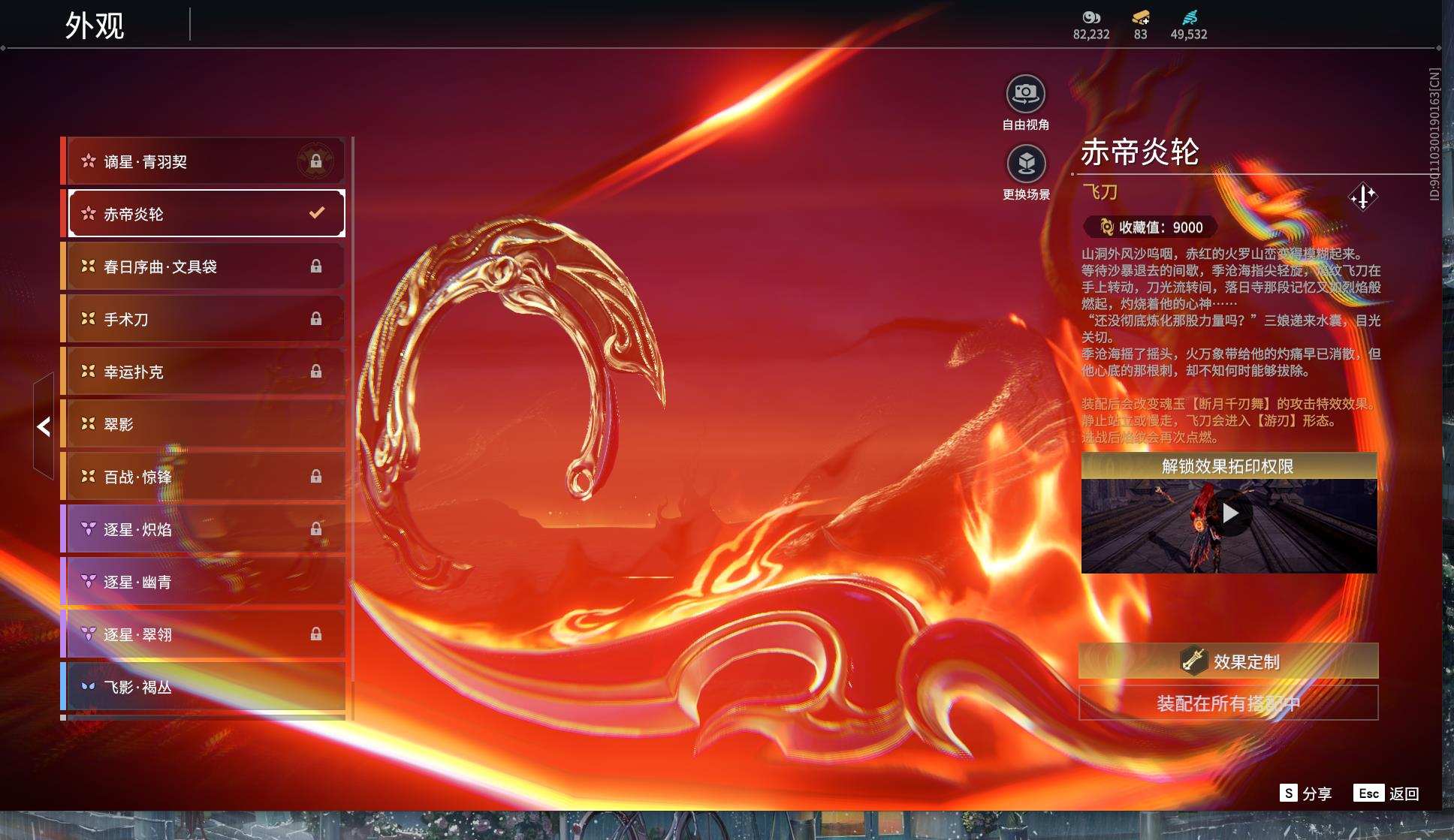
Task: Select the 手术刀 skin entry
Action: (203, 319)
